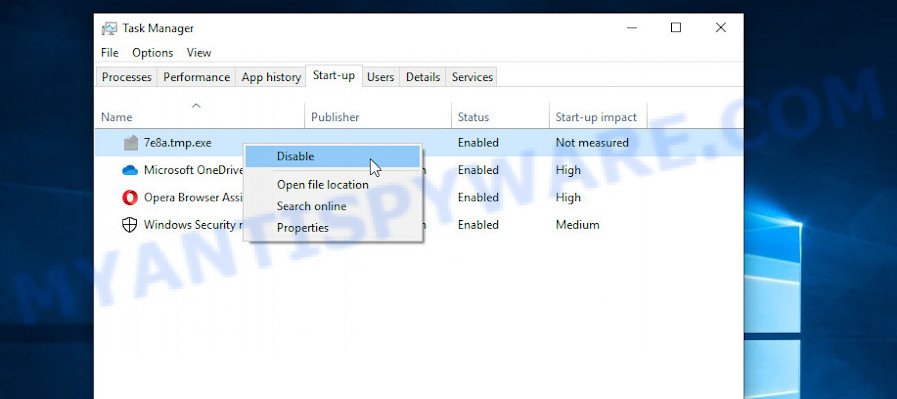The height and width of the screenshot is (399, 897).
Task: Switch to the Processes tab
Action: (126, 77)
